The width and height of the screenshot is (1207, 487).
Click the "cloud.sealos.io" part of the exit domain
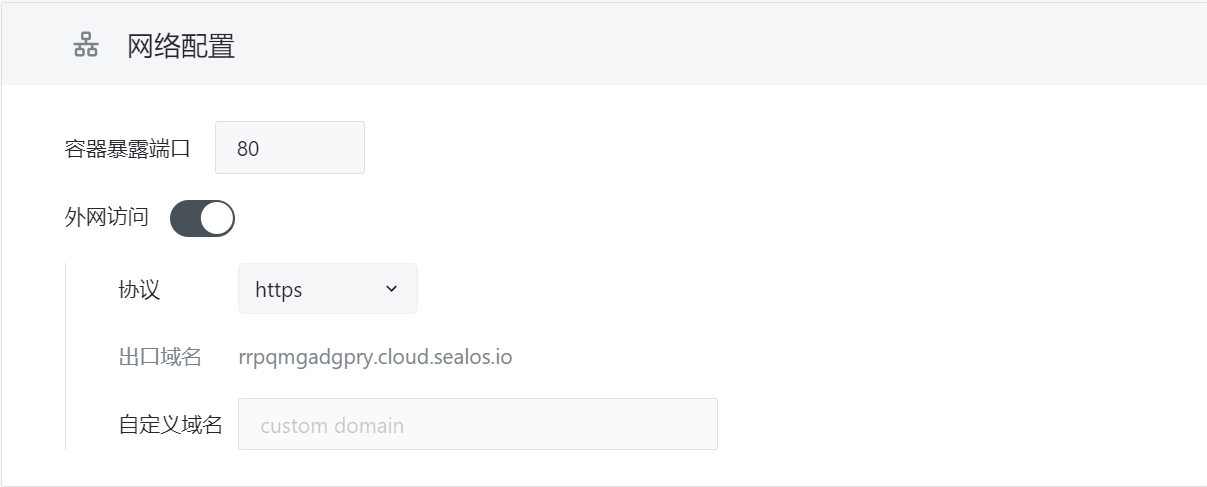(x=443, y=357)
